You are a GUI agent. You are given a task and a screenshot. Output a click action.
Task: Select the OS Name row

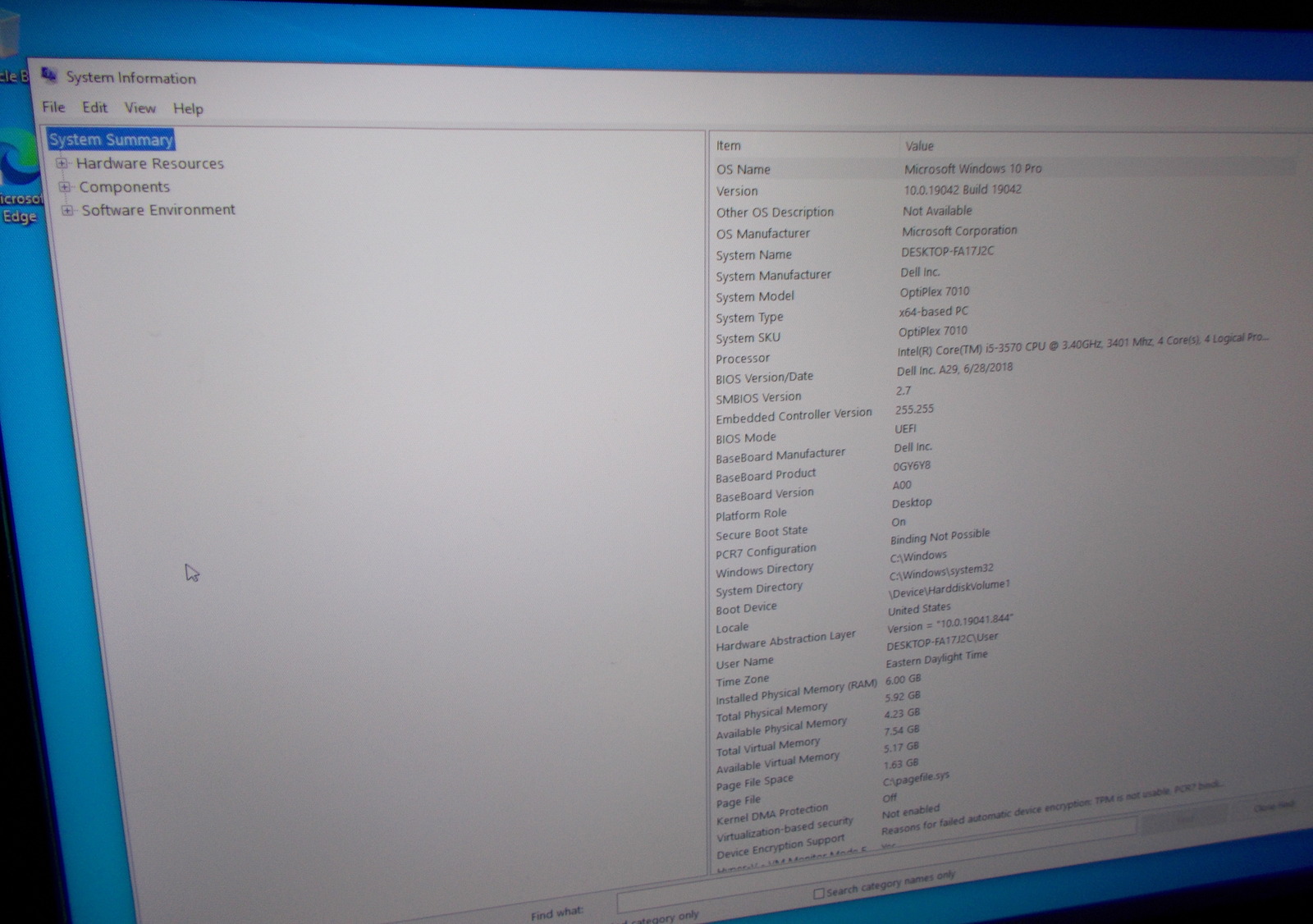point(743,169)
